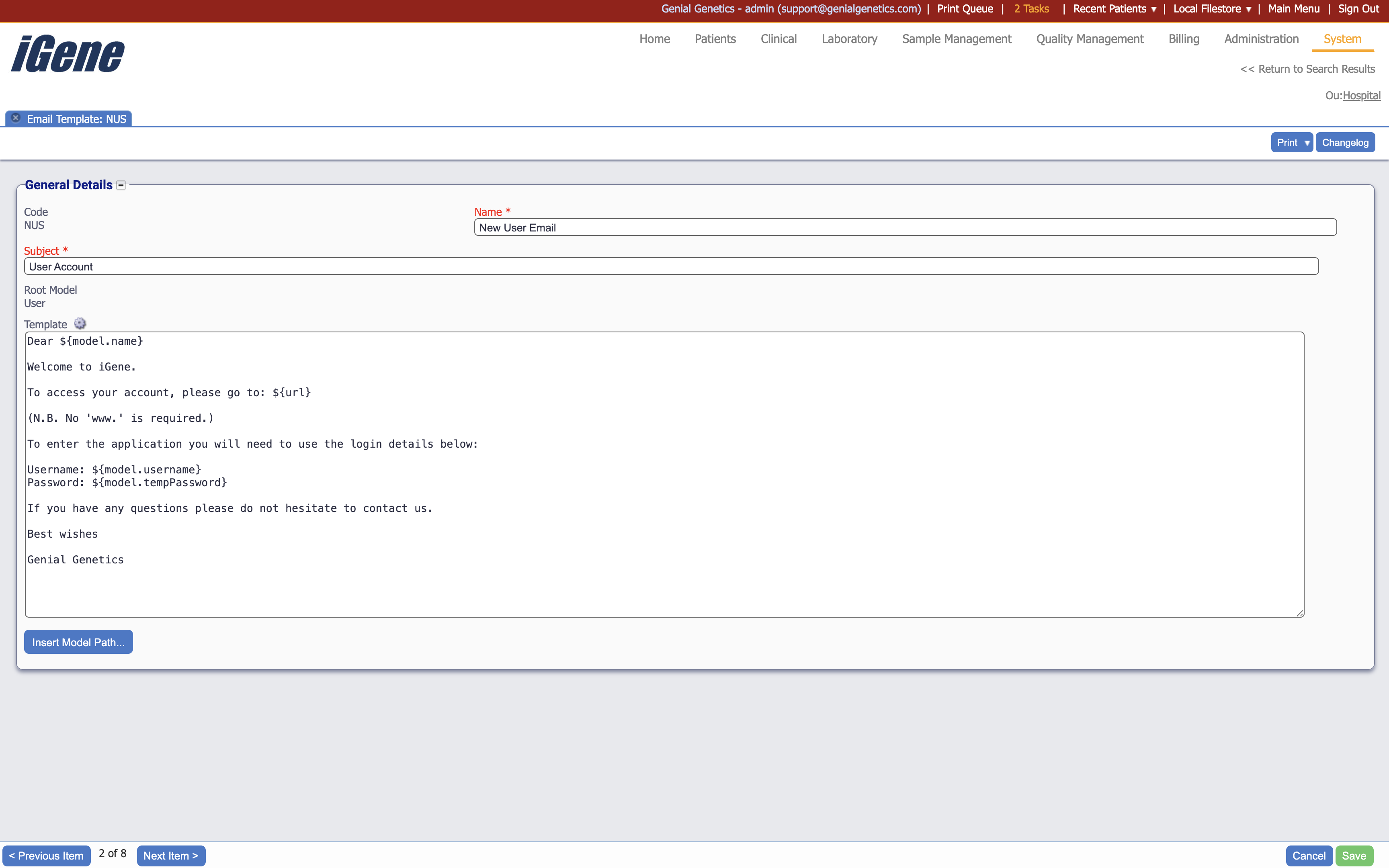Save the email template
The image size is (1389, 868).
pyautogui.click(x=1354, y=856)
